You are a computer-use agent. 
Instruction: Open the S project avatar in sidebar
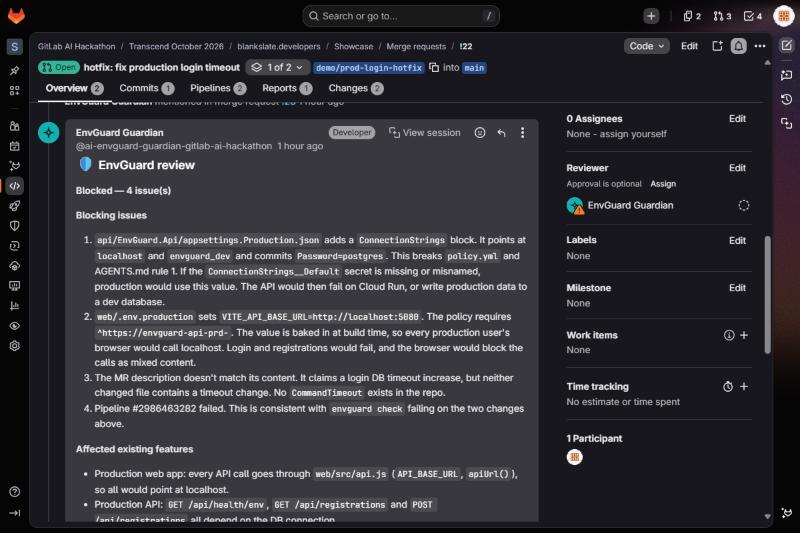[x=14, y=46]
